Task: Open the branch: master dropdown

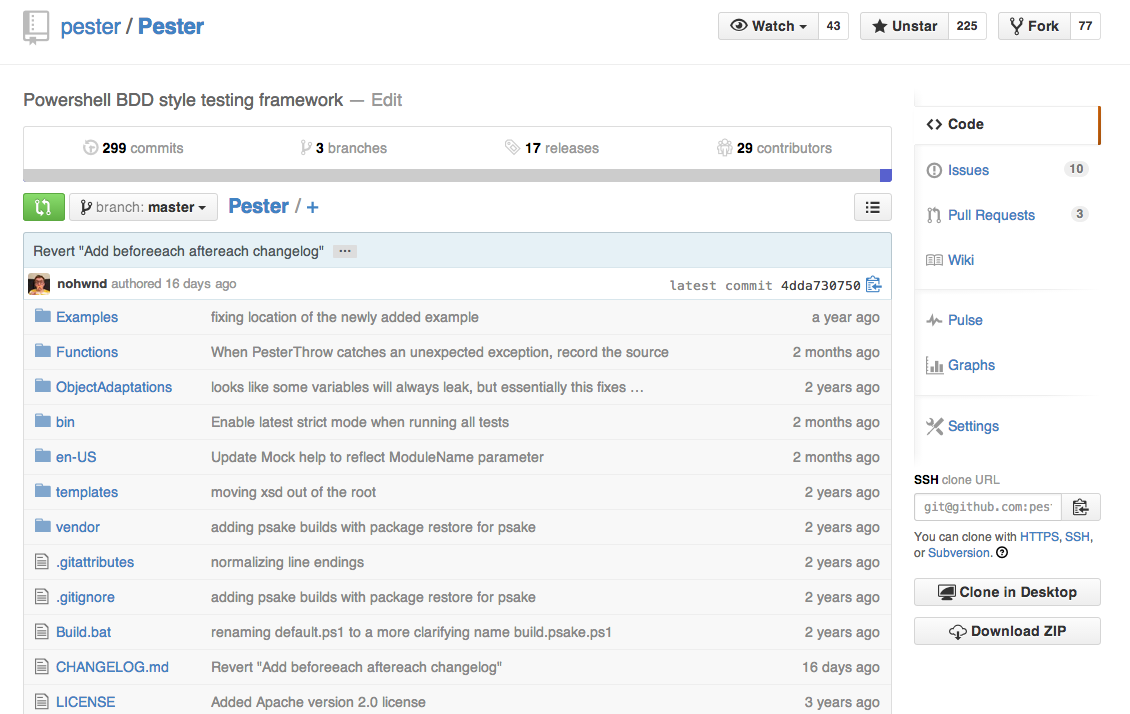Action: click(x=143, y=207)
